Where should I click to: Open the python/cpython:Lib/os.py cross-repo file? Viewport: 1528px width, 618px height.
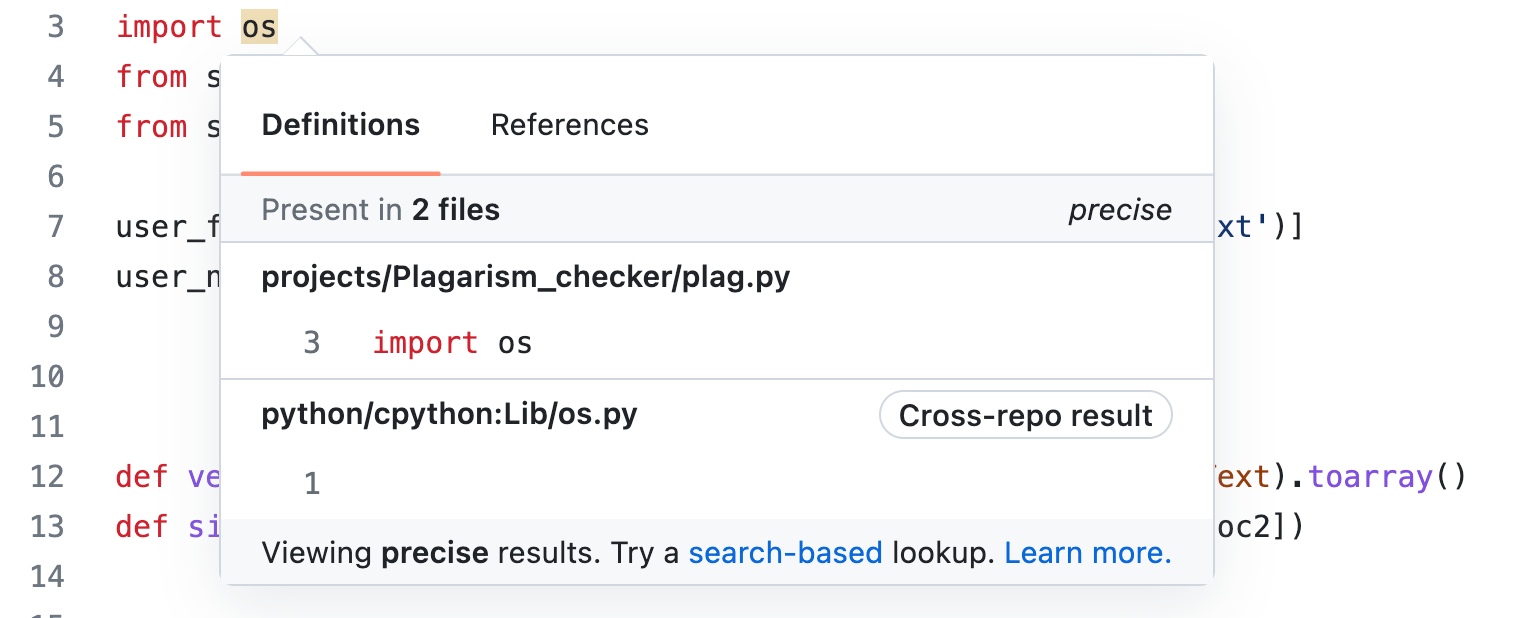coord(450,414)
